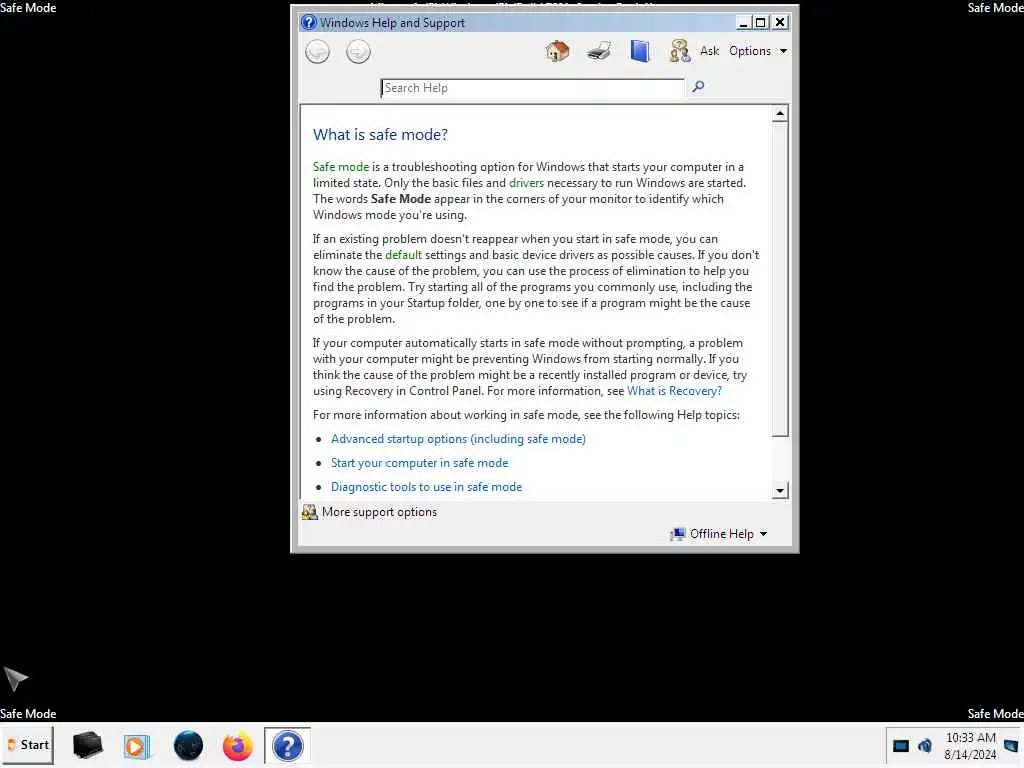
Task: Go back in Help history
Action: [317, 52]
